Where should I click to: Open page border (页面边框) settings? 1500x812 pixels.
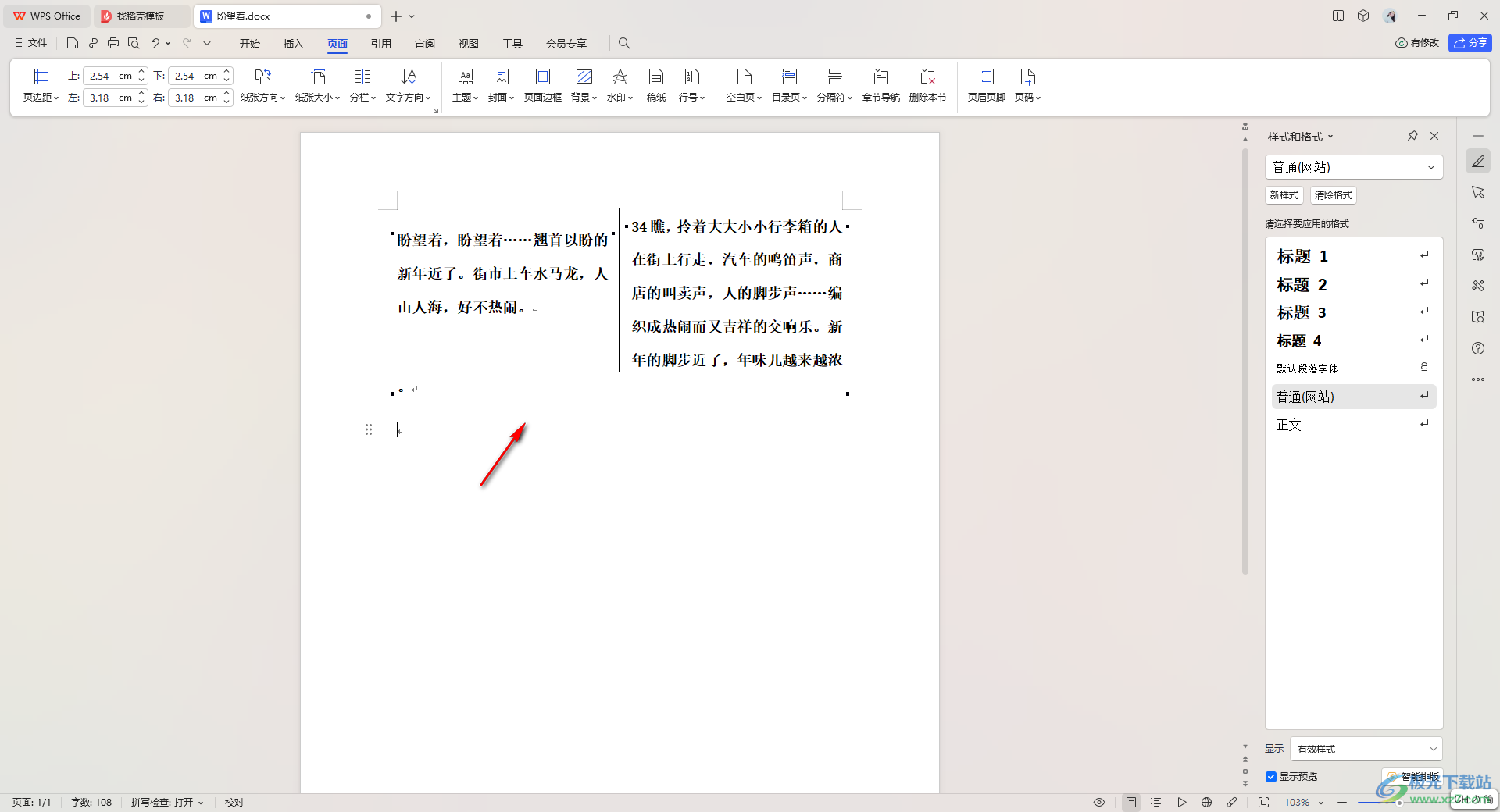[x=542, y=85]
